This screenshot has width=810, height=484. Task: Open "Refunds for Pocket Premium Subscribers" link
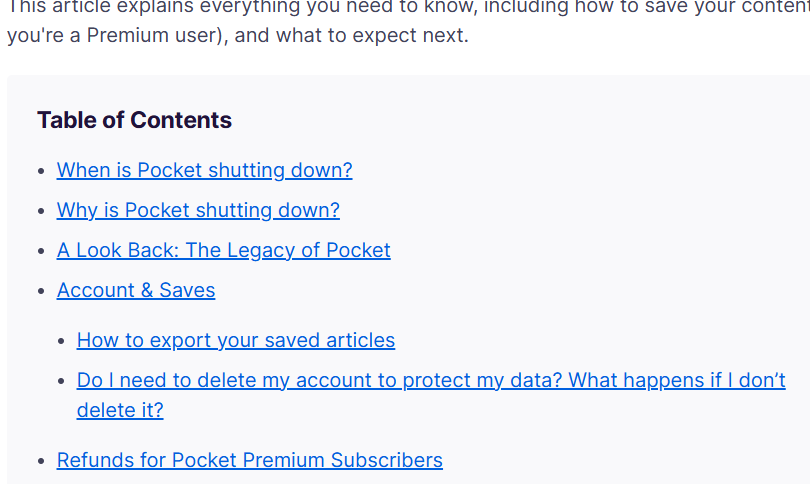tap(250, 460)
